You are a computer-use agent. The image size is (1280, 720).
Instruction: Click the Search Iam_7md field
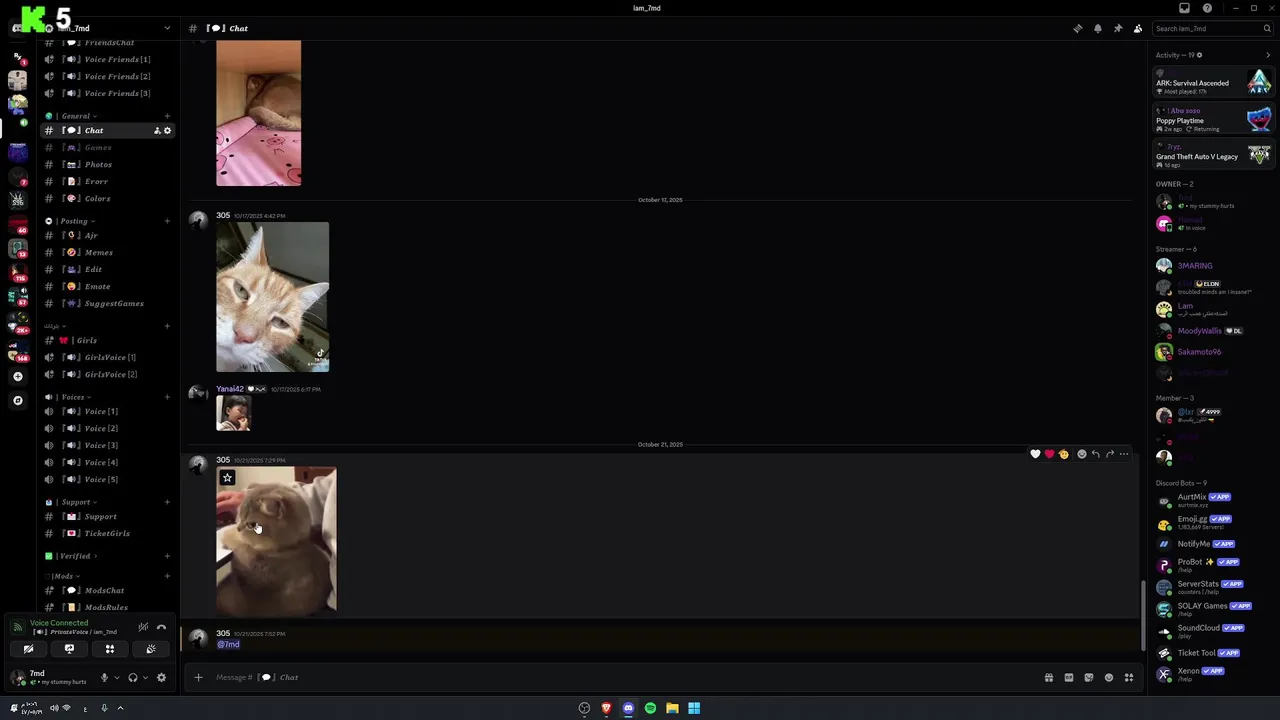click(x=1212, y=28)
